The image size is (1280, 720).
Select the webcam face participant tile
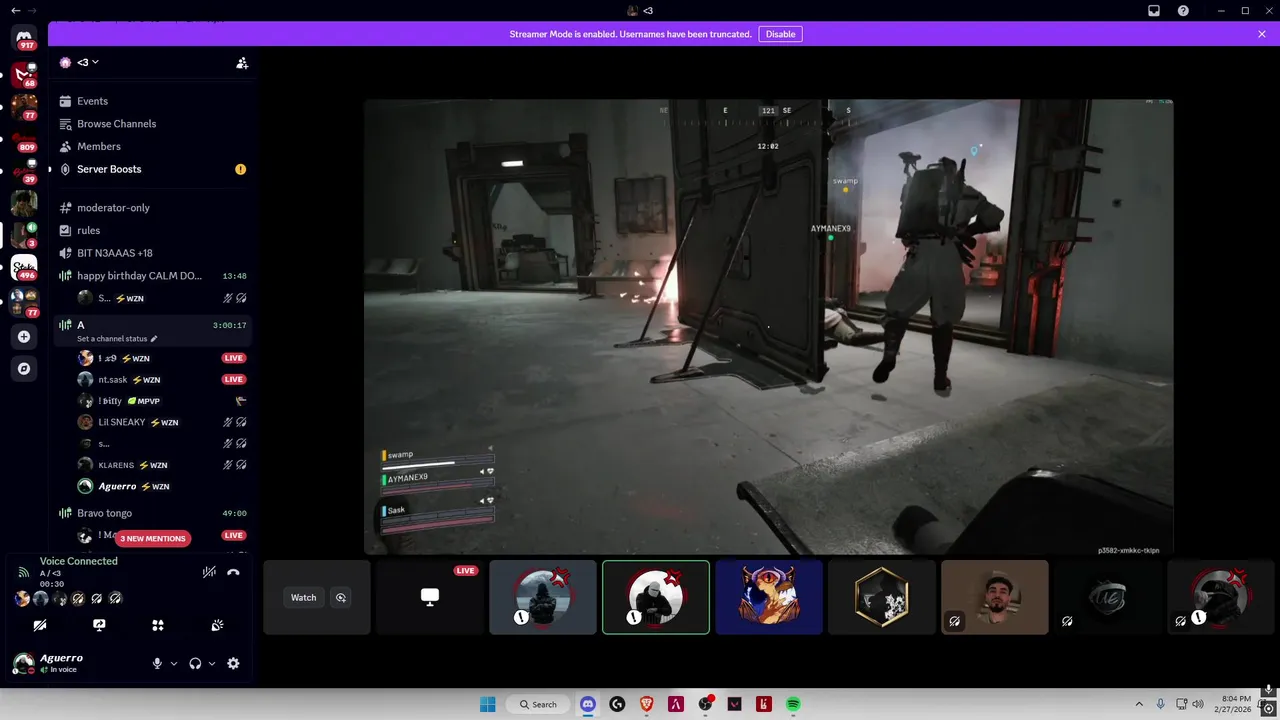[995, 597]
